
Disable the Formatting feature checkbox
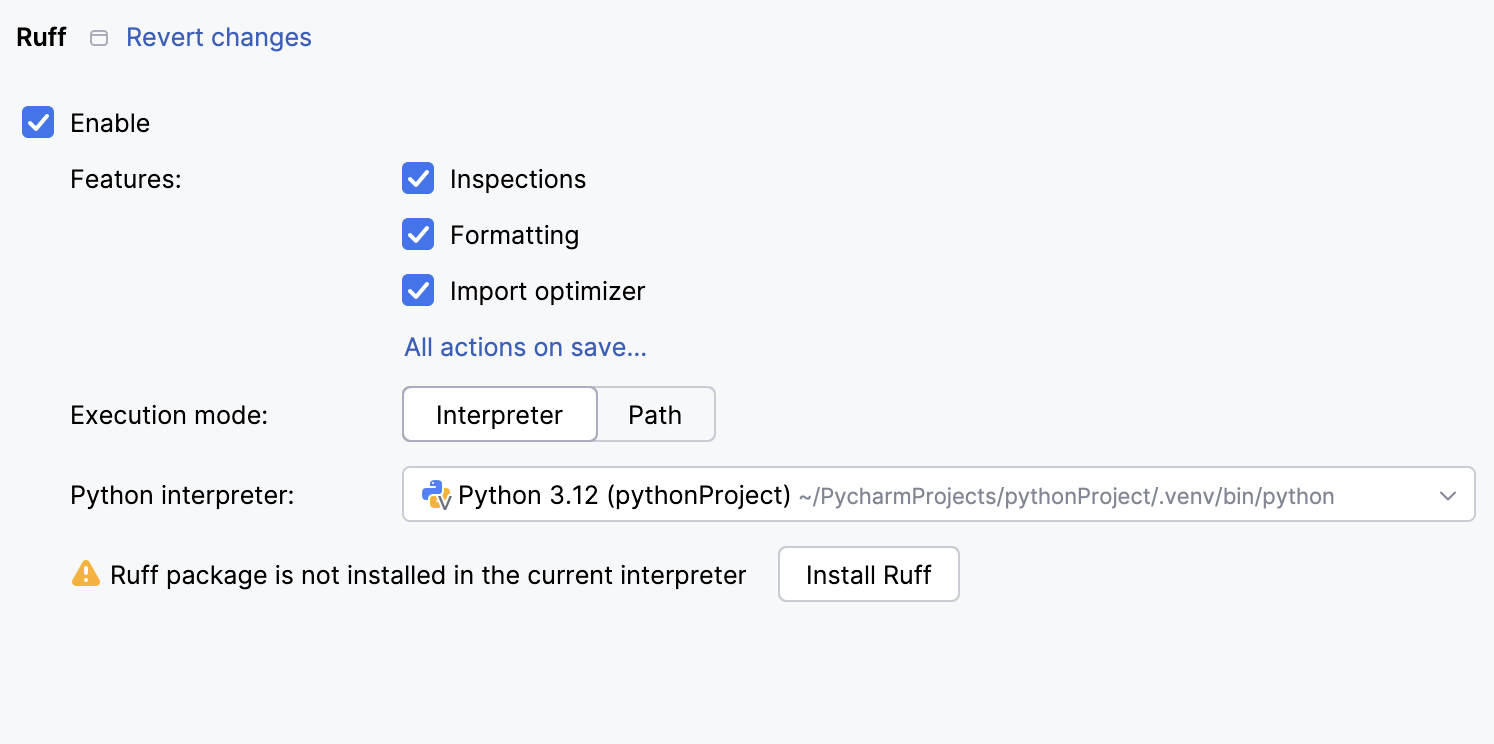418,235
